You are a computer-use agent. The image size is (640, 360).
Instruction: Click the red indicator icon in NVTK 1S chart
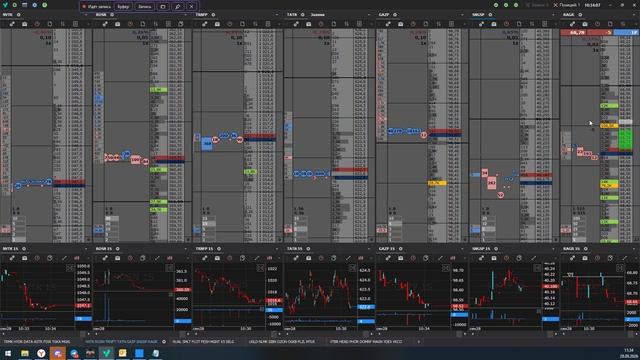coord(77,258)
